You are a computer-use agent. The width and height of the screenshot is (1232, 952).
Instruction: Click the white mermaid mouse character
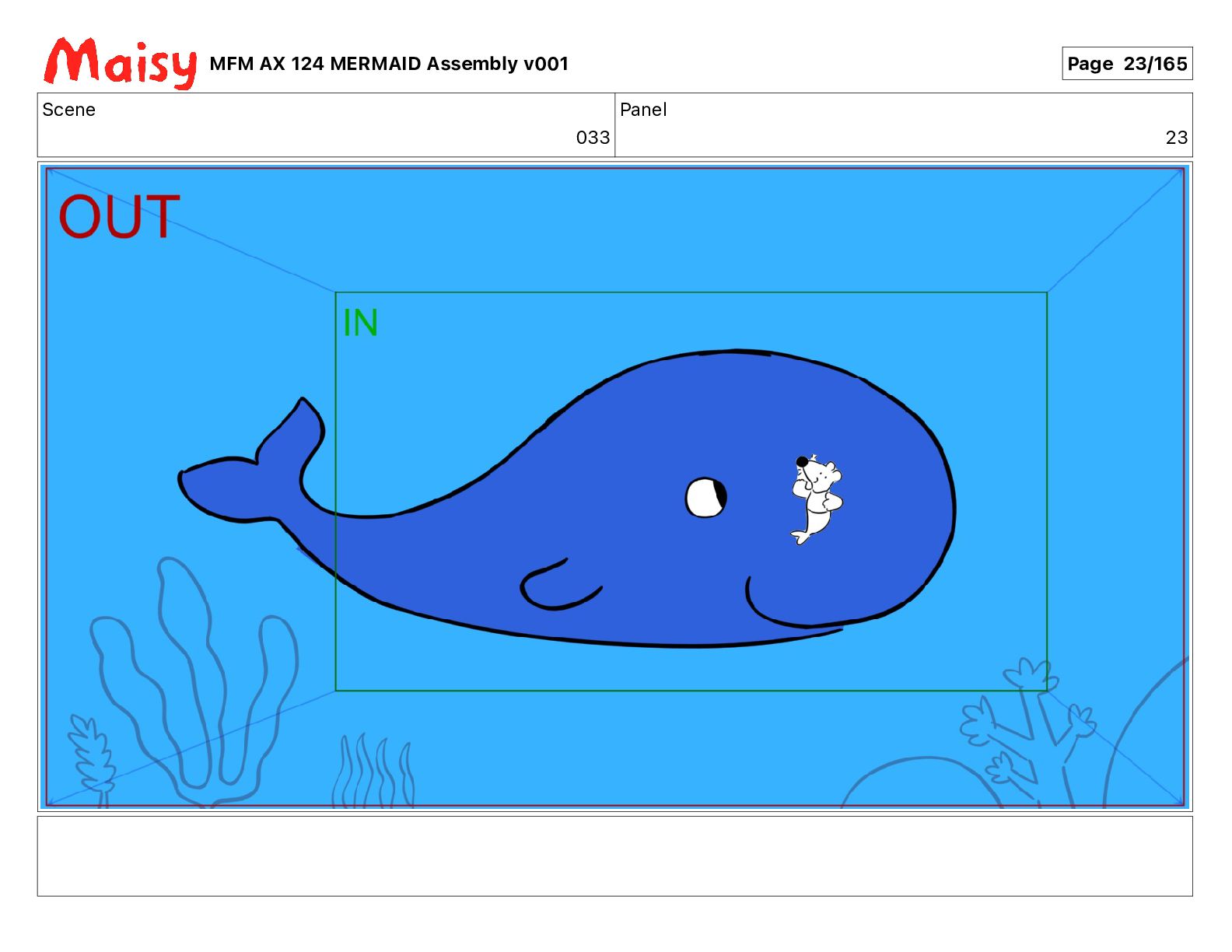coord(816,499)
